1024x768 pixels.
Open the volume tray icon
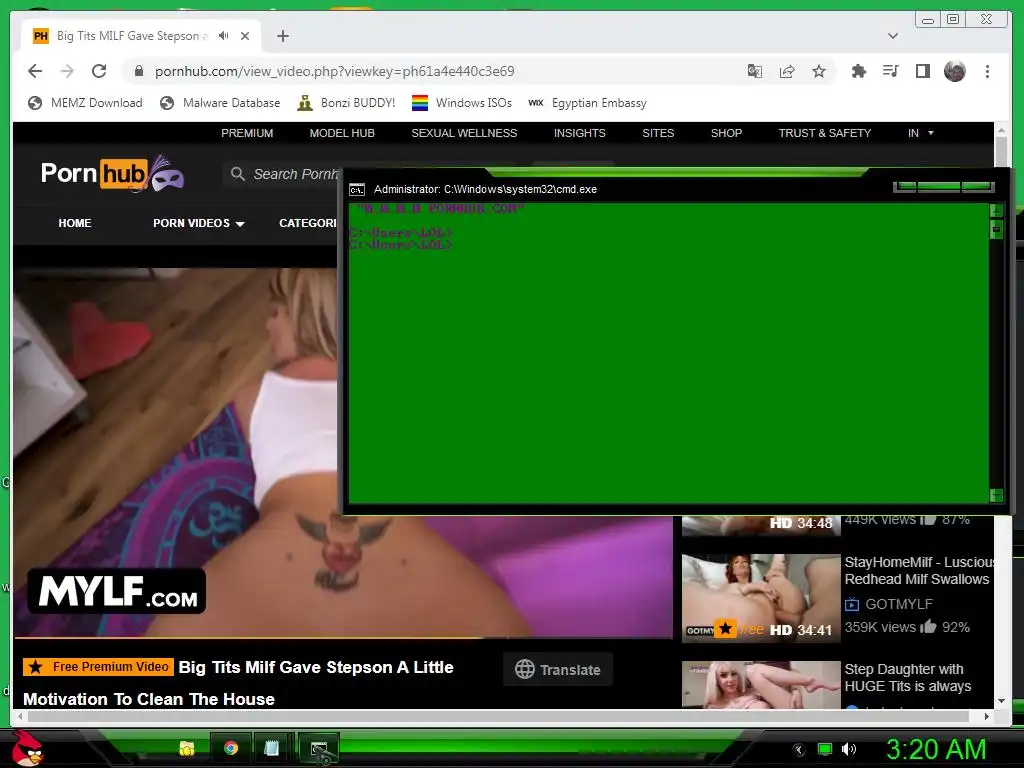pos(849,749)
